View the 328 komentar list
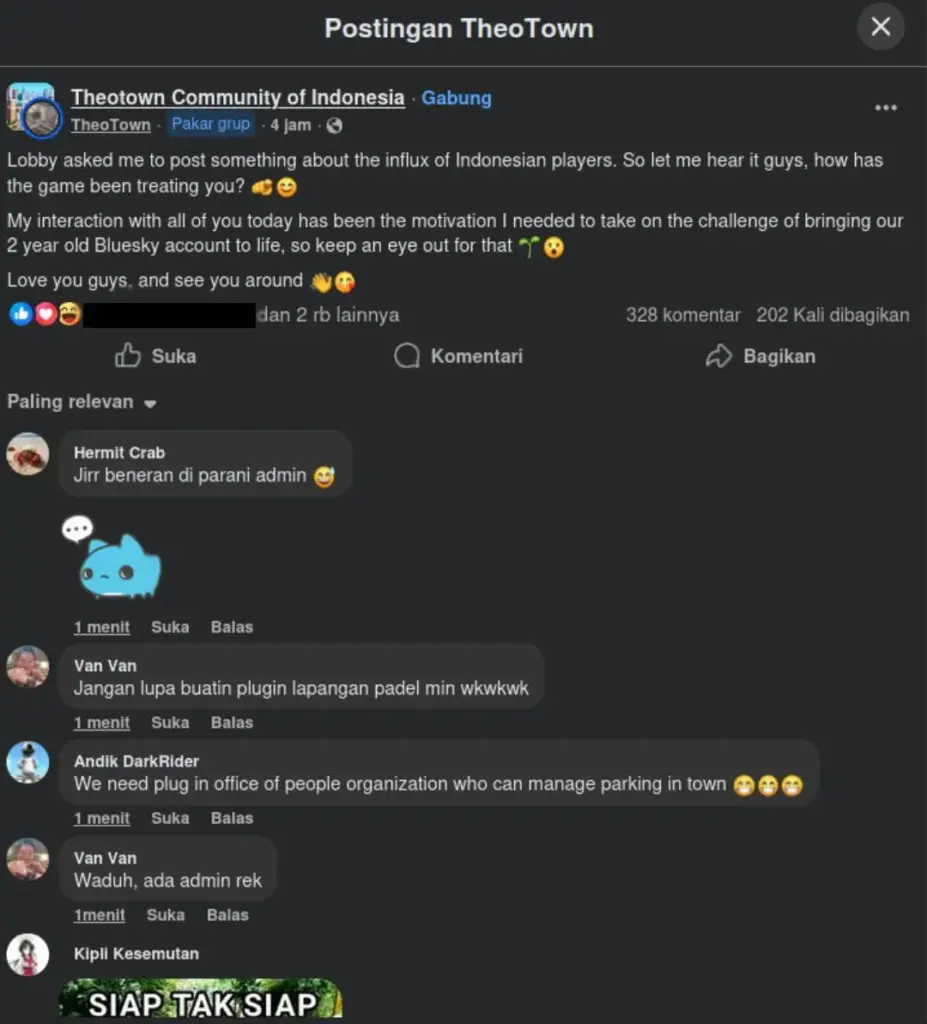Viewport: 927px width, 1024px height. click(683, 315)
